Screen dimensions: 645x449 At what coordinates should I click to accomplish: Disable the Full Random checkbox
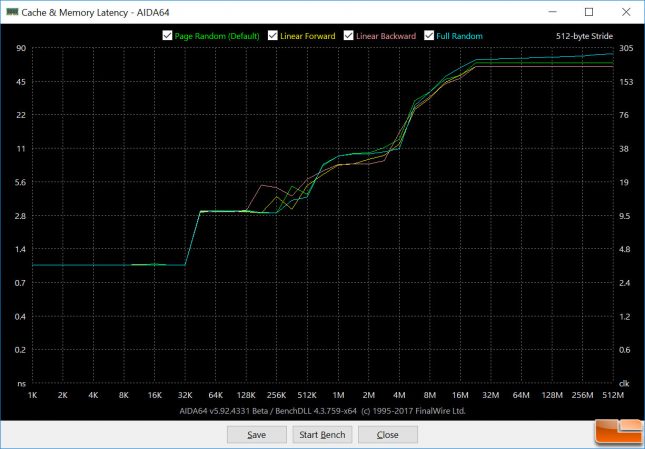tap(429, 36)
